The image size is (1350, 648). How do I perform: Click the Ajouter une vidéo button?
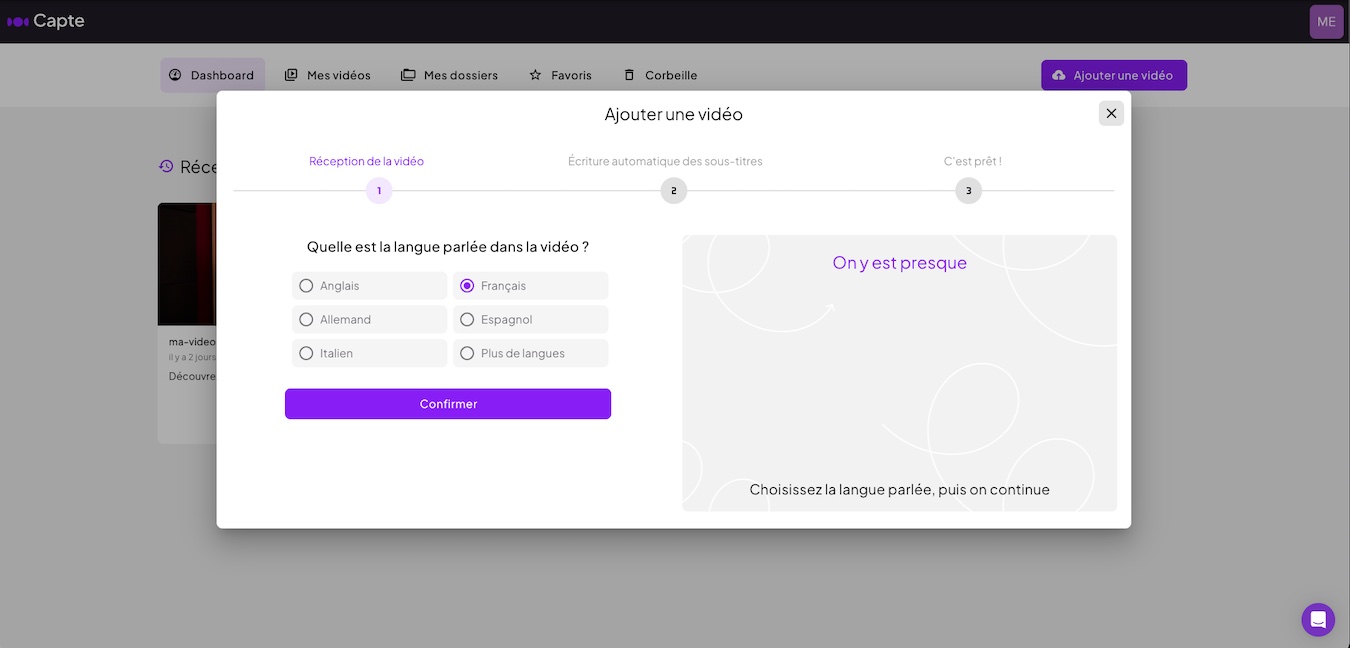[1113, 75]
